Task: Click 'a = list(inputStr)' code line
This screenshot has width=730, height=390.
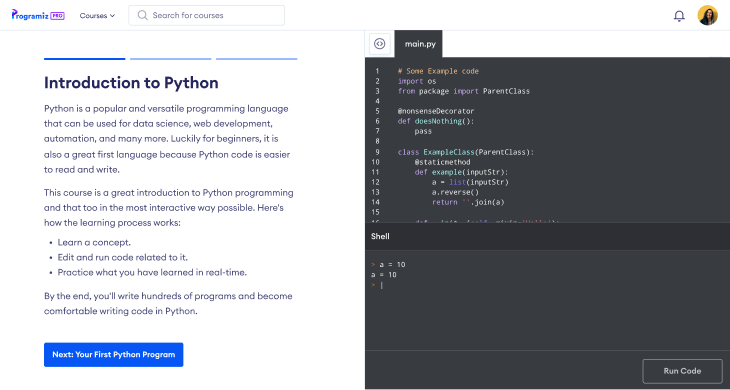Action: [470, 182]
